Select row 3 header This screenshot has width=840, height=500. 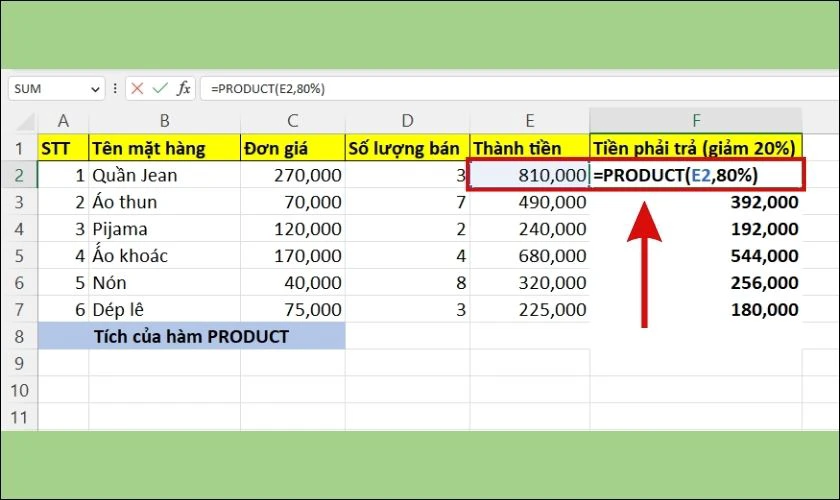click(x=19, y=202)
